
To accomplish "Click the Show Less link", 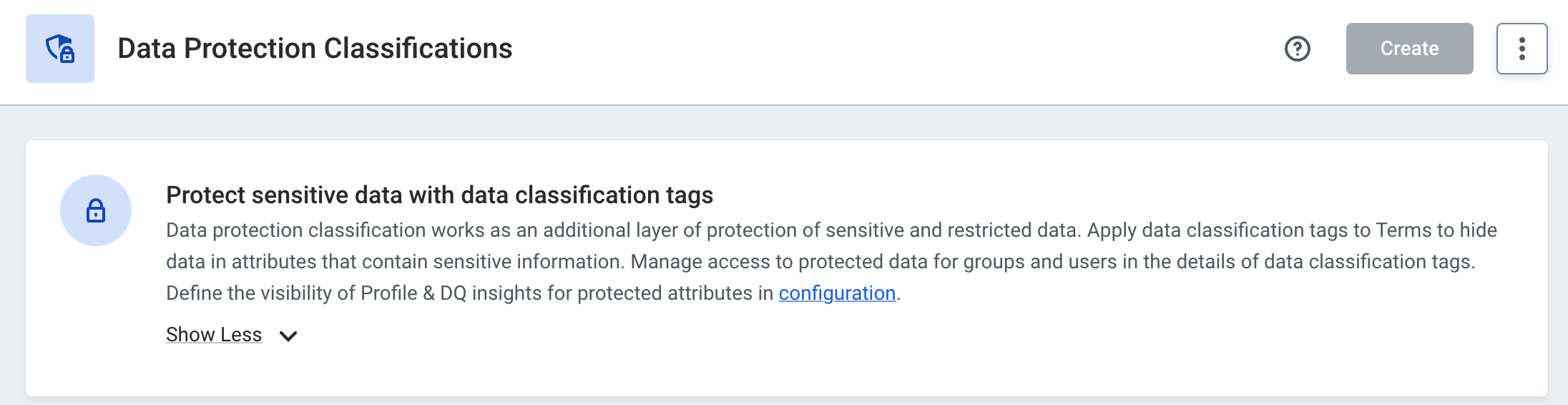I will (x=214, y=335).
